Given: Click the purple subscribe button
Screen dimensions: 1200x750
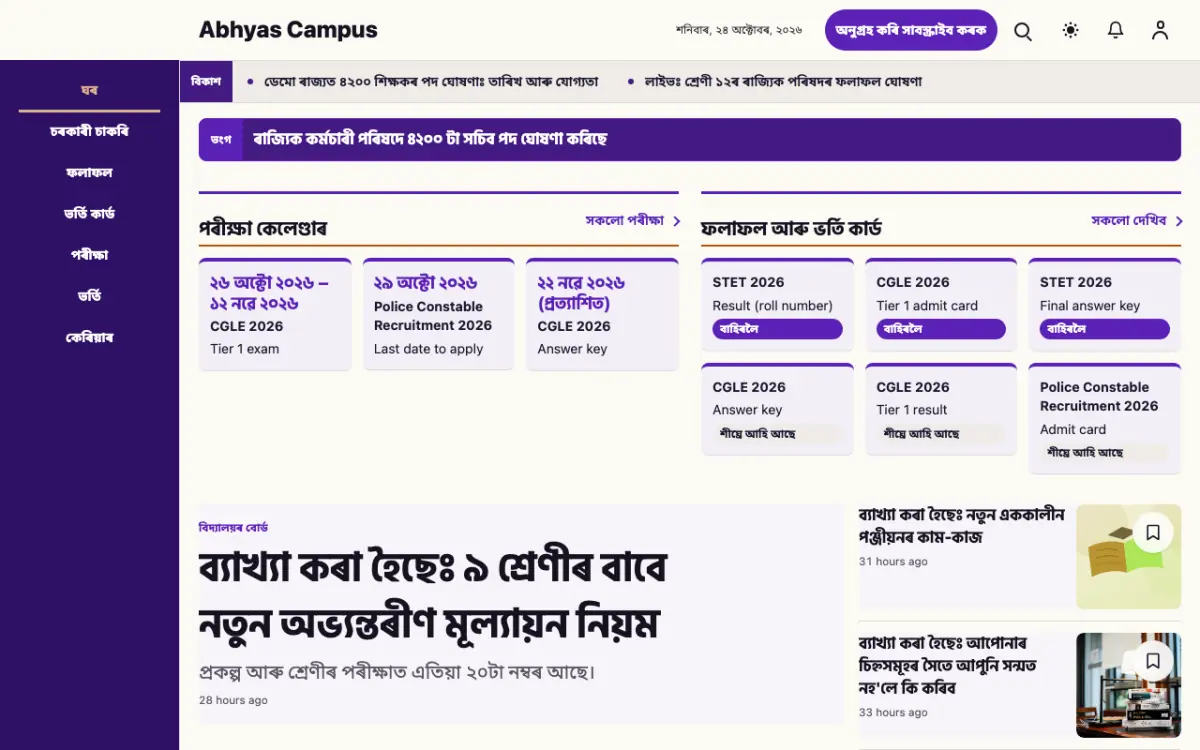Looking at the screenshot, I should coord(911,30).
